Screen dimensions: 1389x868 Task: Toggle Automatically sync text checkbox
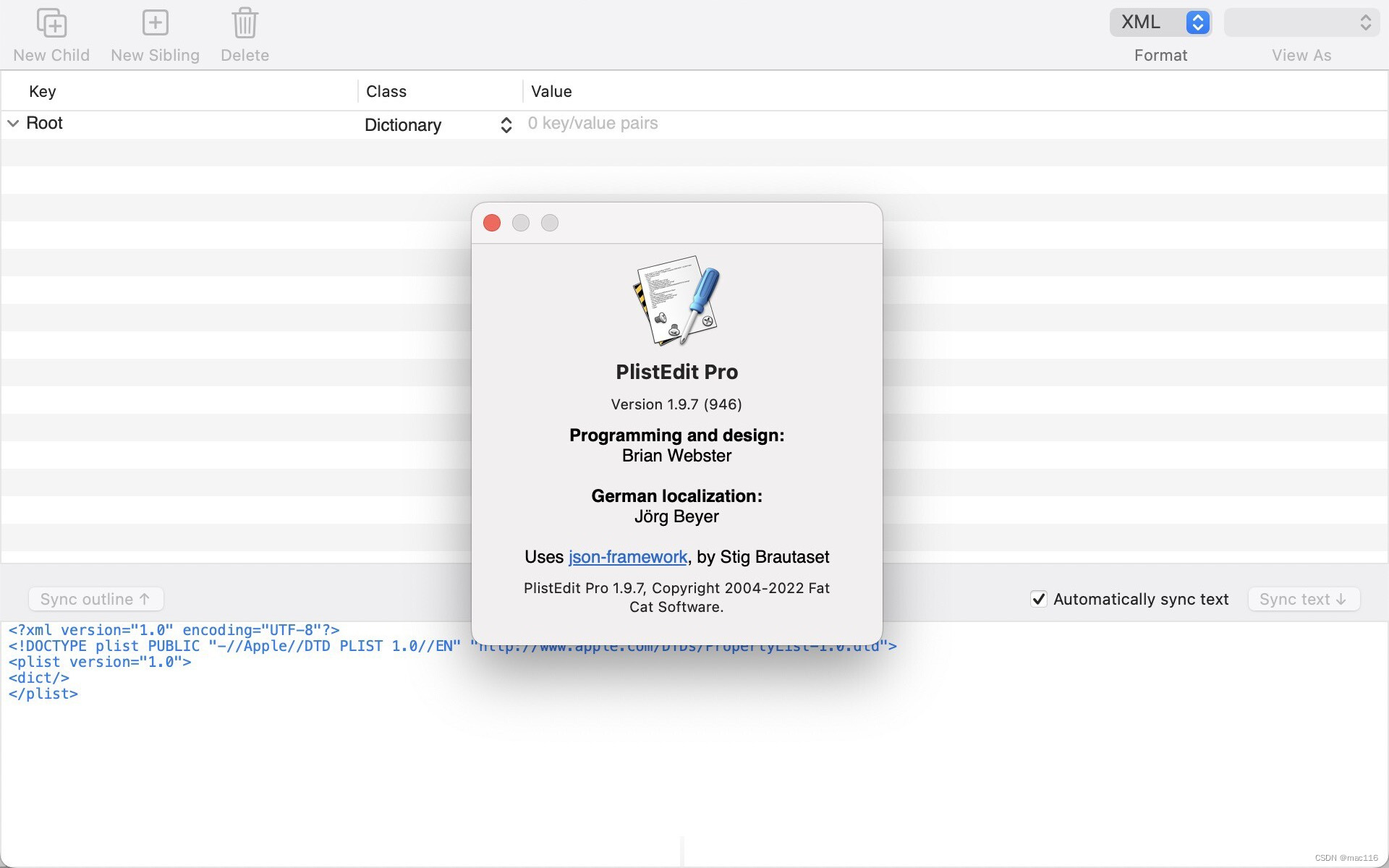1038,599
